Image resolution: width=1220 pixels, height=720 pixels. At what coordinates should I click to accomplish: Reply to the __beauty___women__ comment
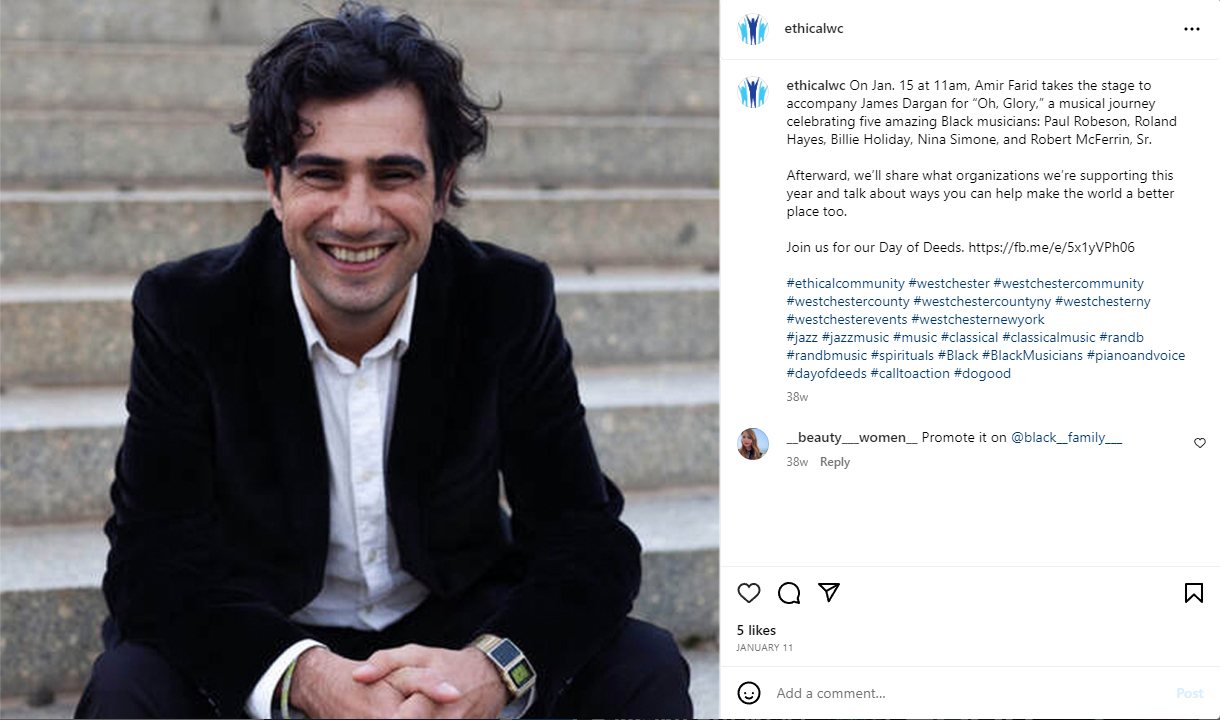pyautogui.click(x=835, y=462)
